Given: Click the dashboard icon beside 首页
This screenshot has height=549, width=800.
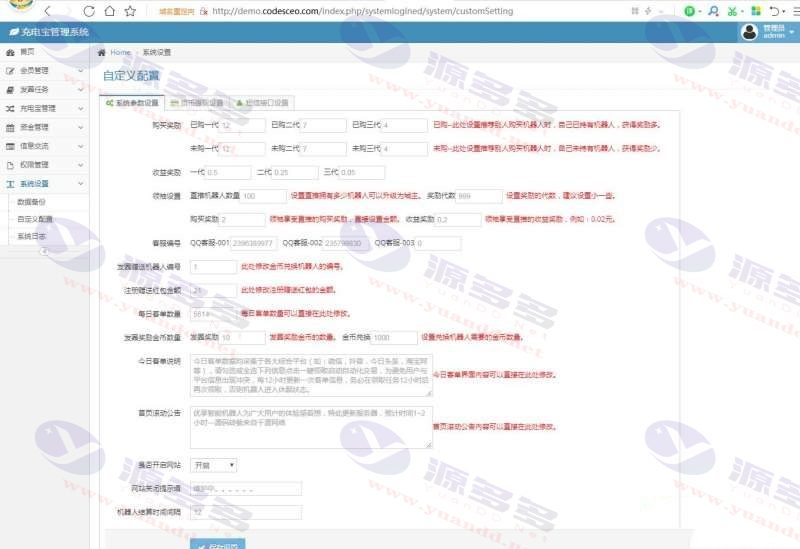Looking at the screenshot, I should click(x=10, y=53).
